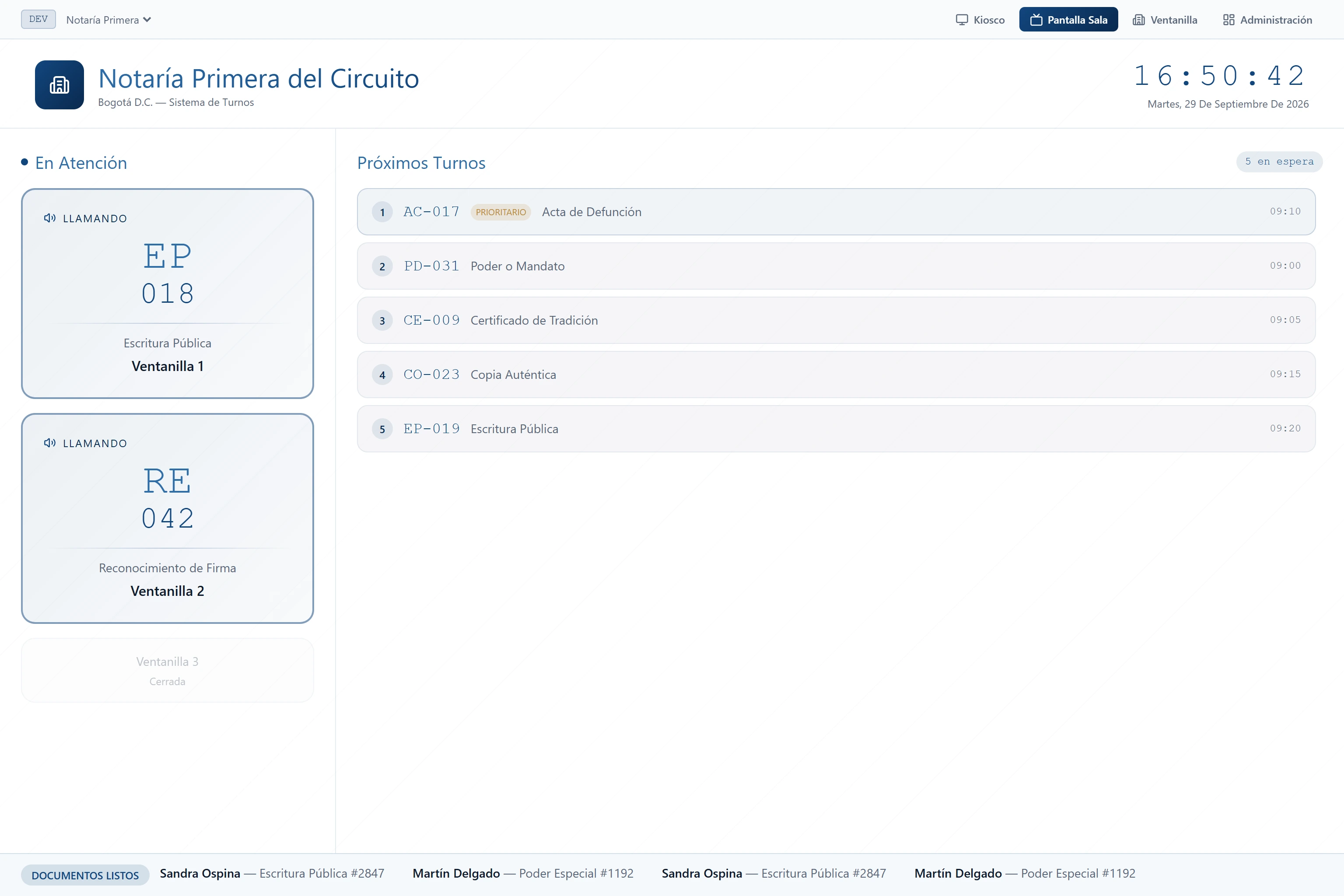Select the AC-017 Acta de Defunción row

pyautogui.click(x=836, y=211)
